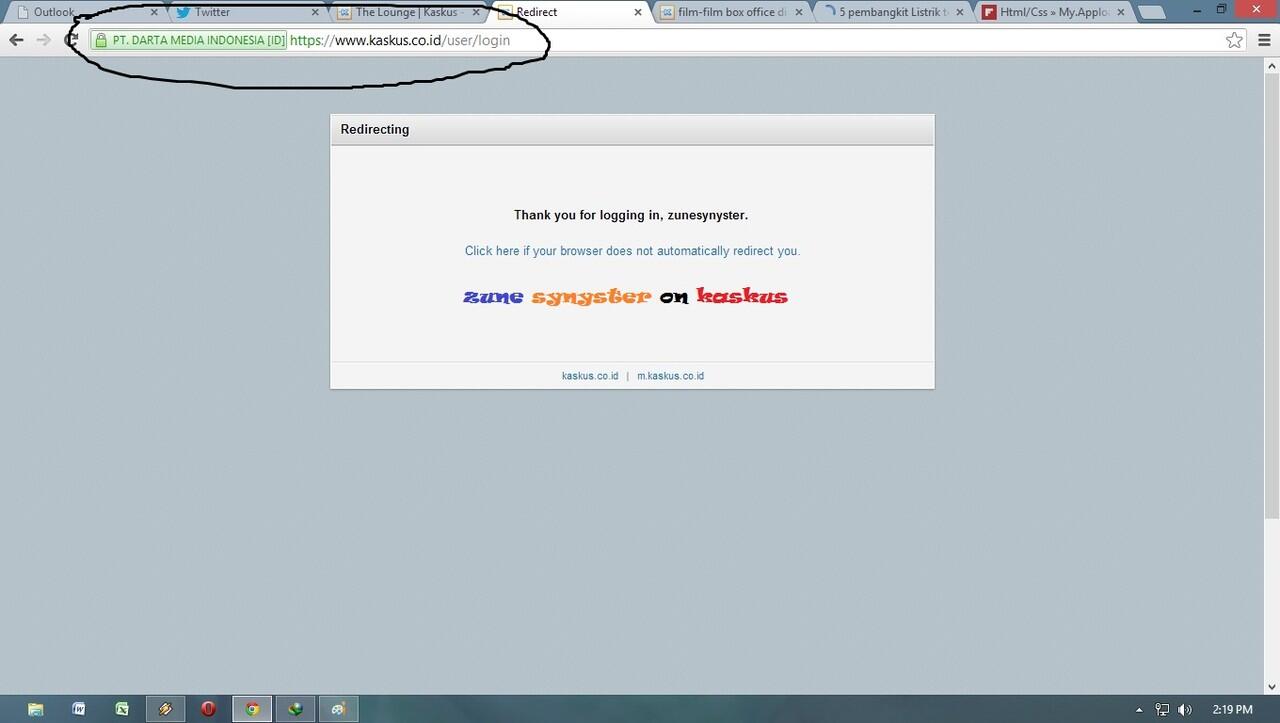Switch to film-film box office tab
The width and height of the screenshot is (1280, 723).
(x=730, y=12)
